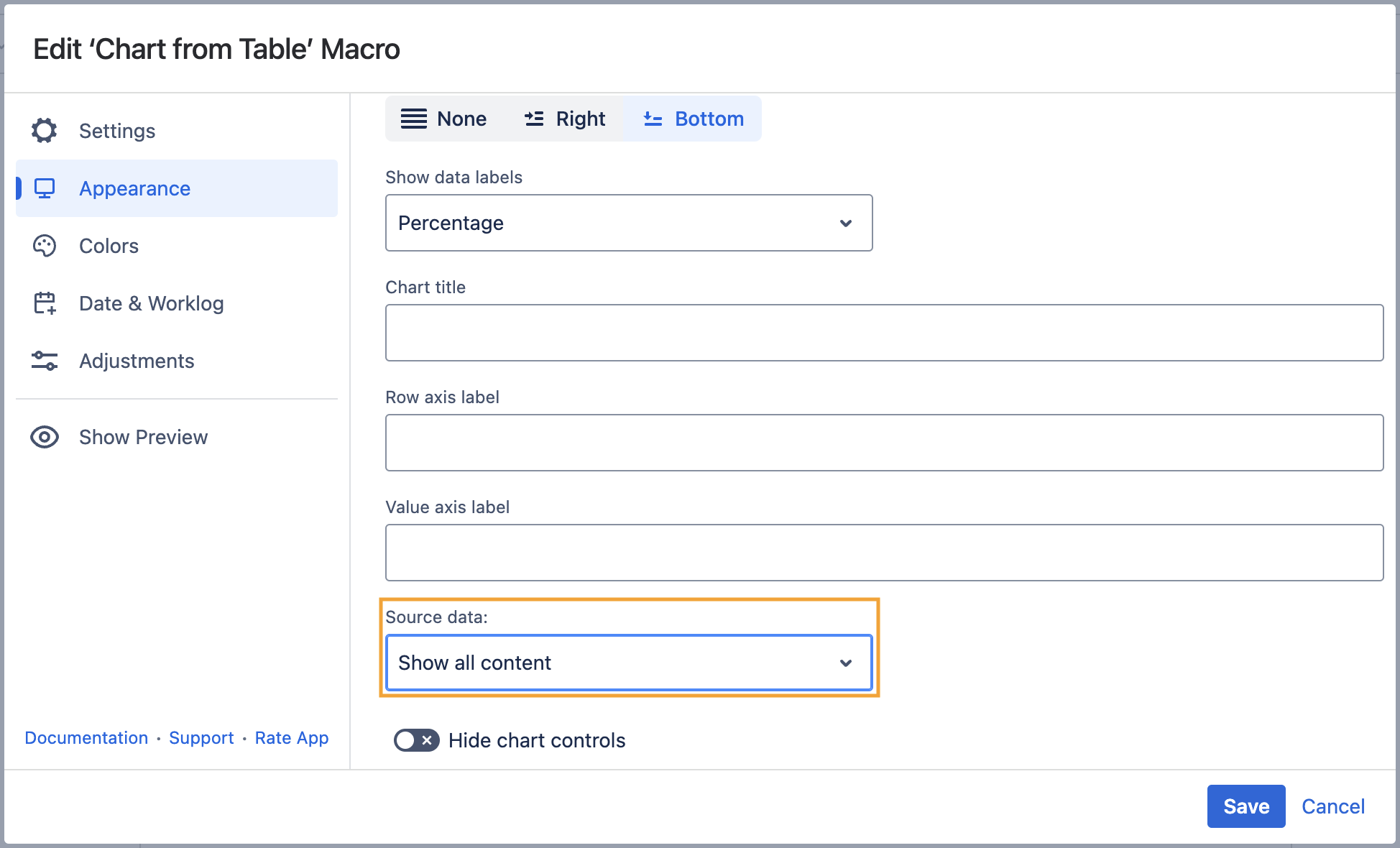Click chevron arrow on Percentage select
The height and width of the screenshot is (848, 1400).
pos(846,223)
